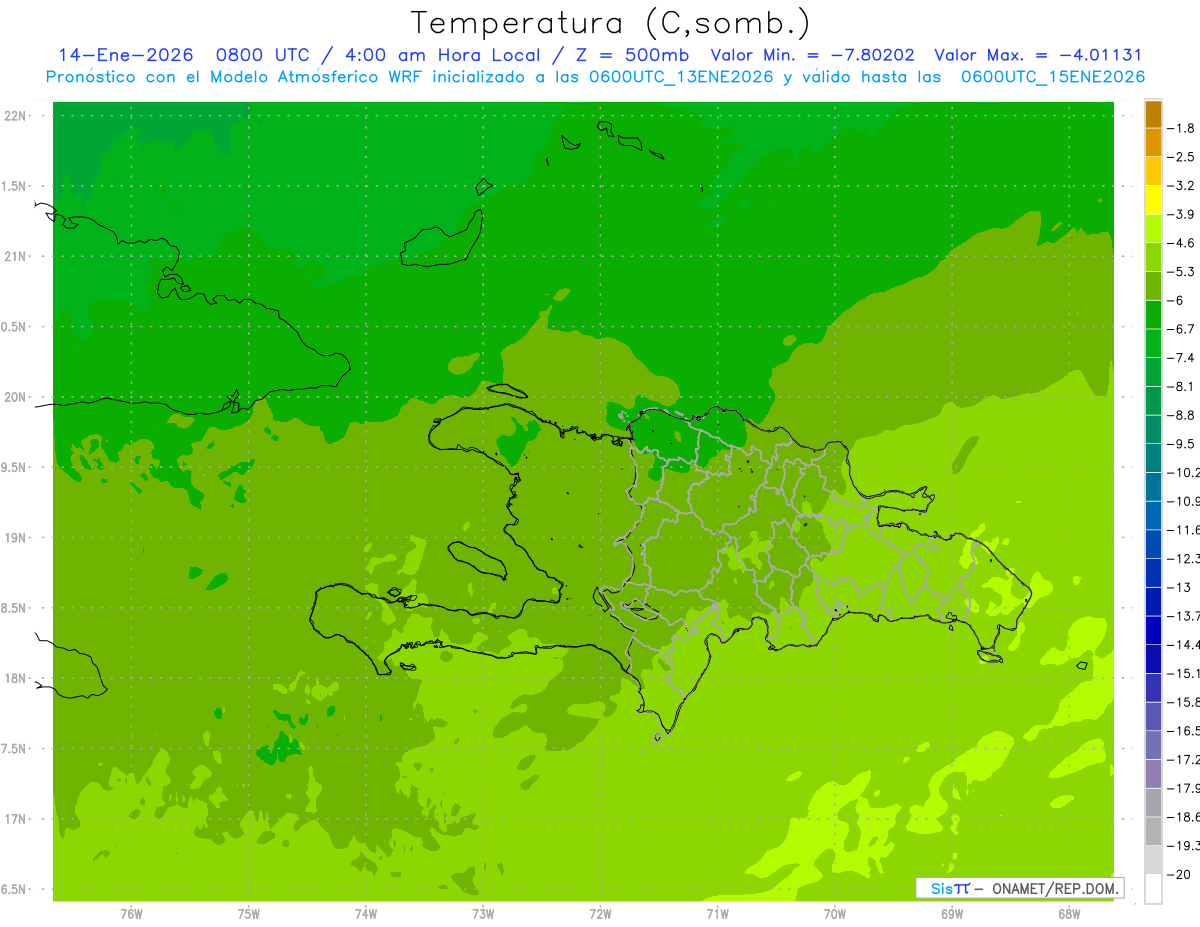Click the 74W longitude axis label

pyautogui.click(x=365, y=913)
